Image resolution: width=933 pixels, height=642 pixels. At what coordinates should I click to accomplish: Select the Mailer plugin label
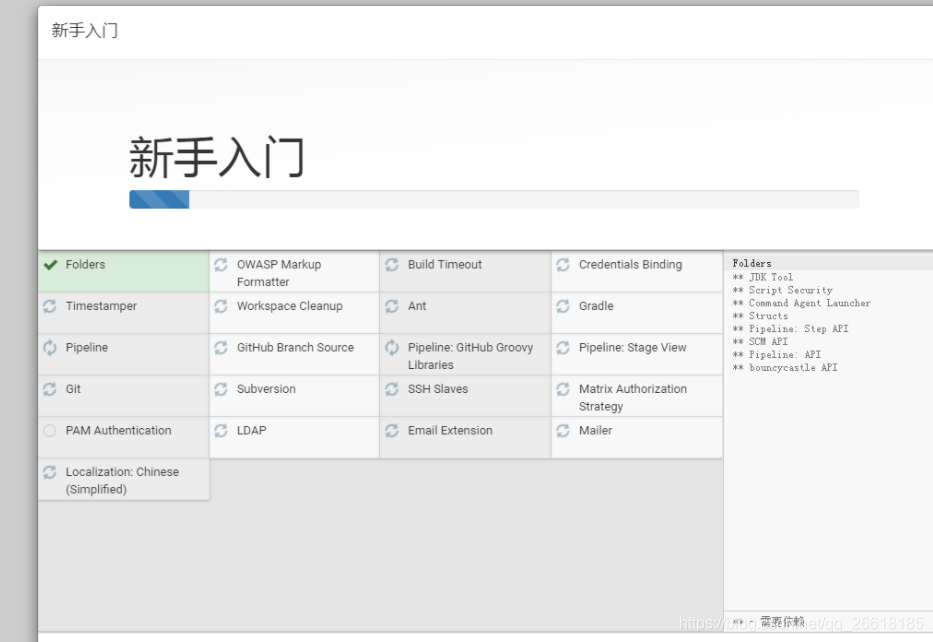tap(595, 430)
